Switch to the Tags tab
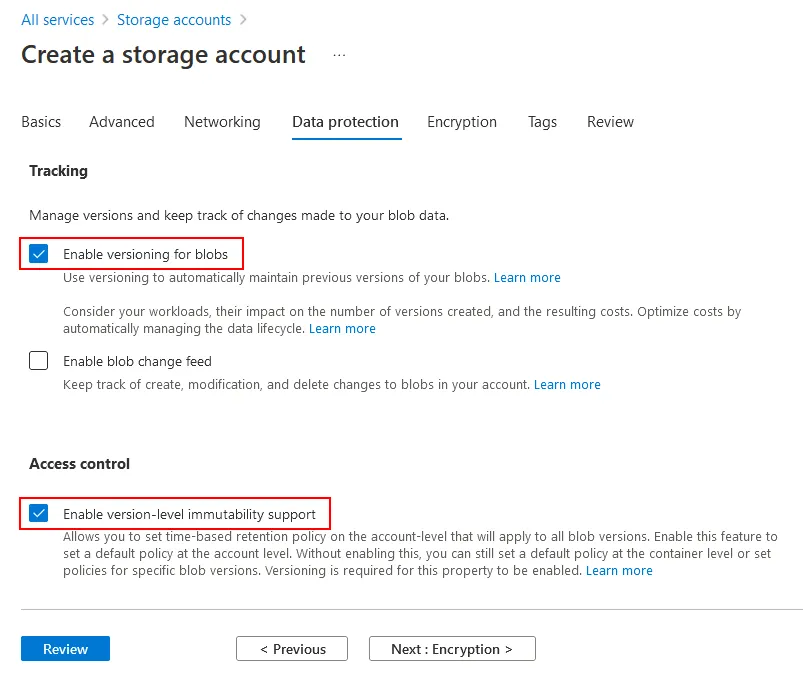This screenshot has width=803, height=693. pyautogui.click(x=542, y=122)
